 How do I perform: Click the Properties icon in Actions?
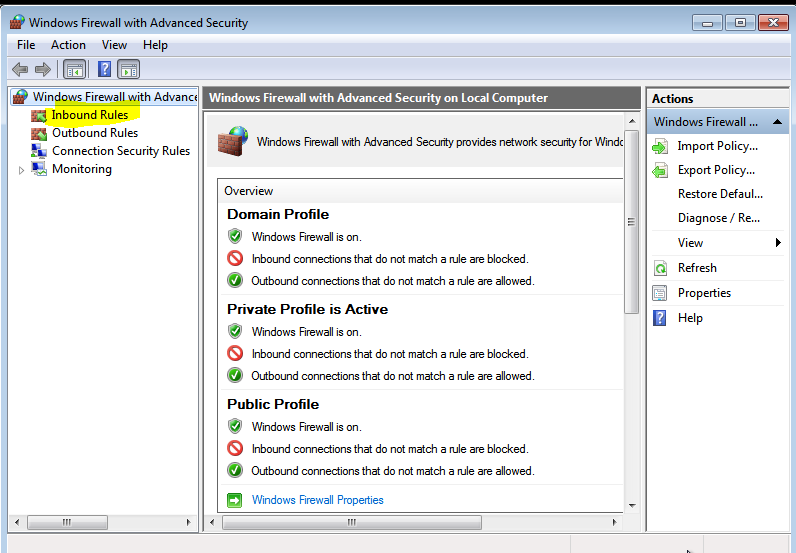tap(660, 293)
